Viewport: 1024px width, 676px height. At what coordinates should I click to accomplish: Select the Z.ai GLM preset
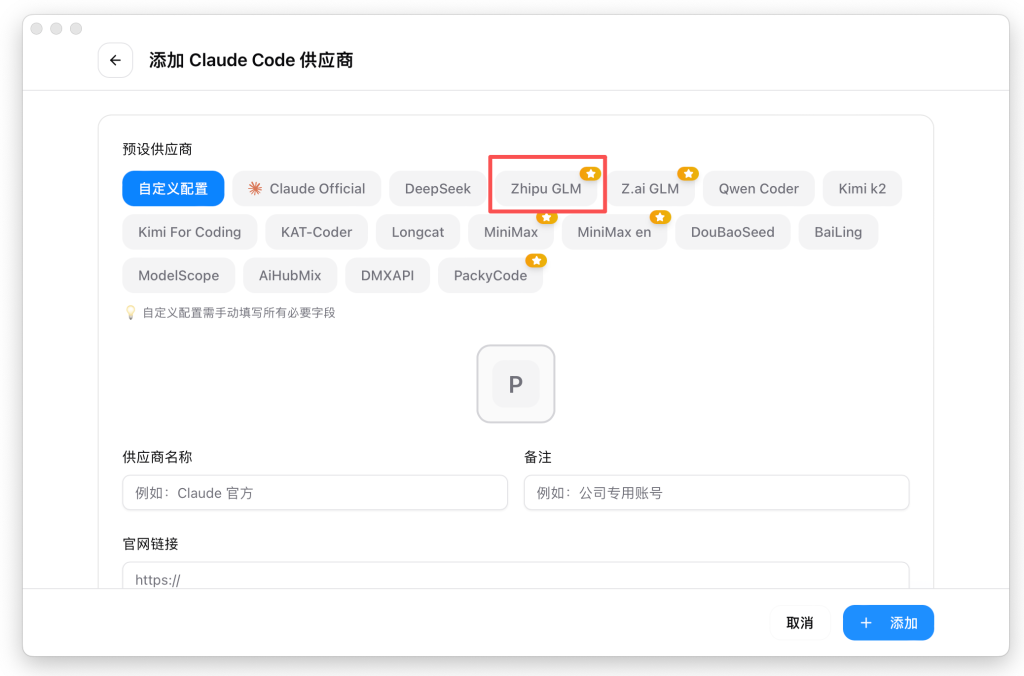(x=650, y=189)
